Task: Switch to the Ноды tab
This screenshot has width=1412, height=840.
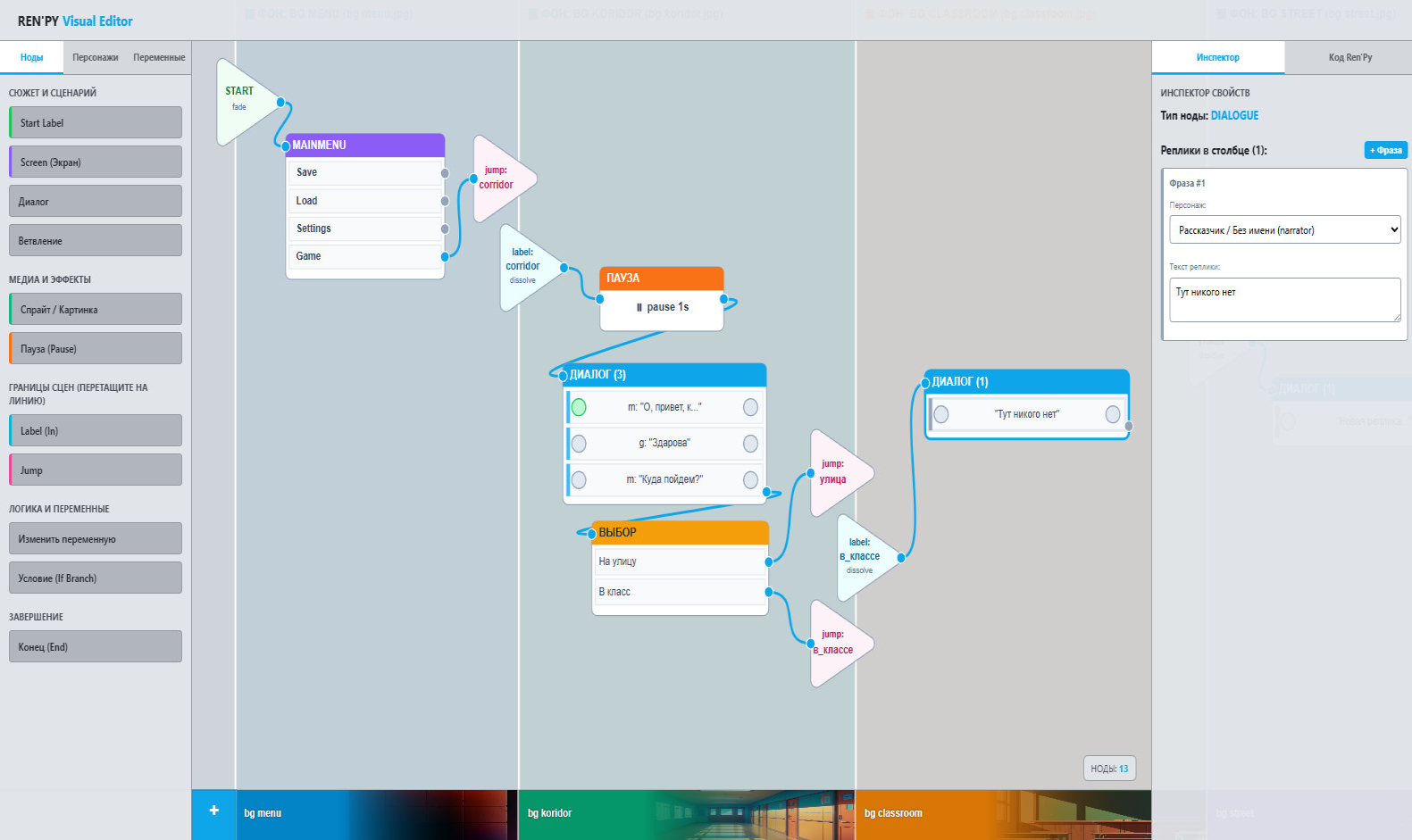Action: pyautogui.click(x=32, y=57)
